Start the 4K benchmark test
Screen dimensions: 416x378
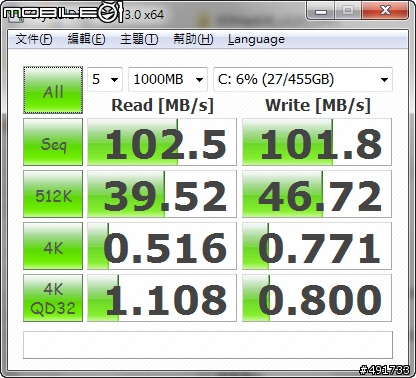53,246
